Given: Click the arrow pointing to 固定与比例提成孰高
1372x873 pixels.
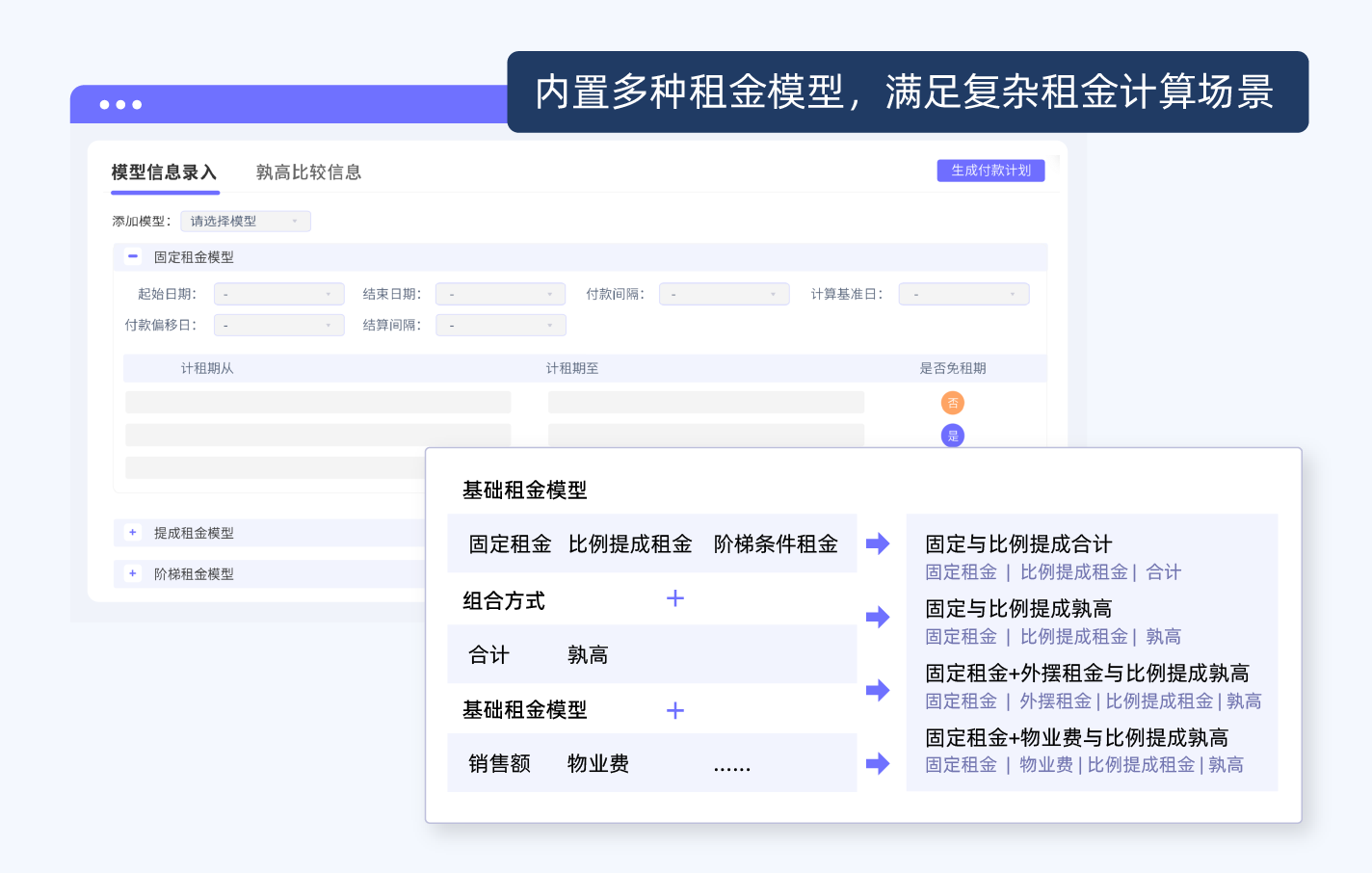Looking at the screenshot, I should pos(878,617).
